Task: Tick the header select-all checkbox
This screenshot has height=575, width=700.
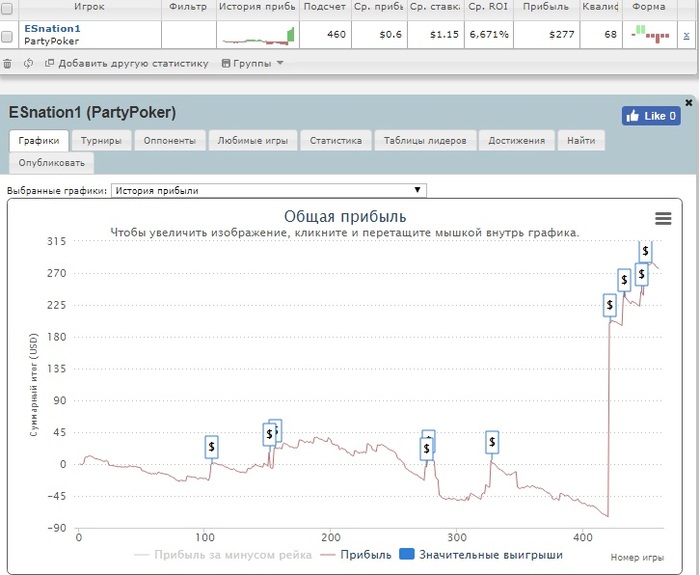Action: [7, 7]
